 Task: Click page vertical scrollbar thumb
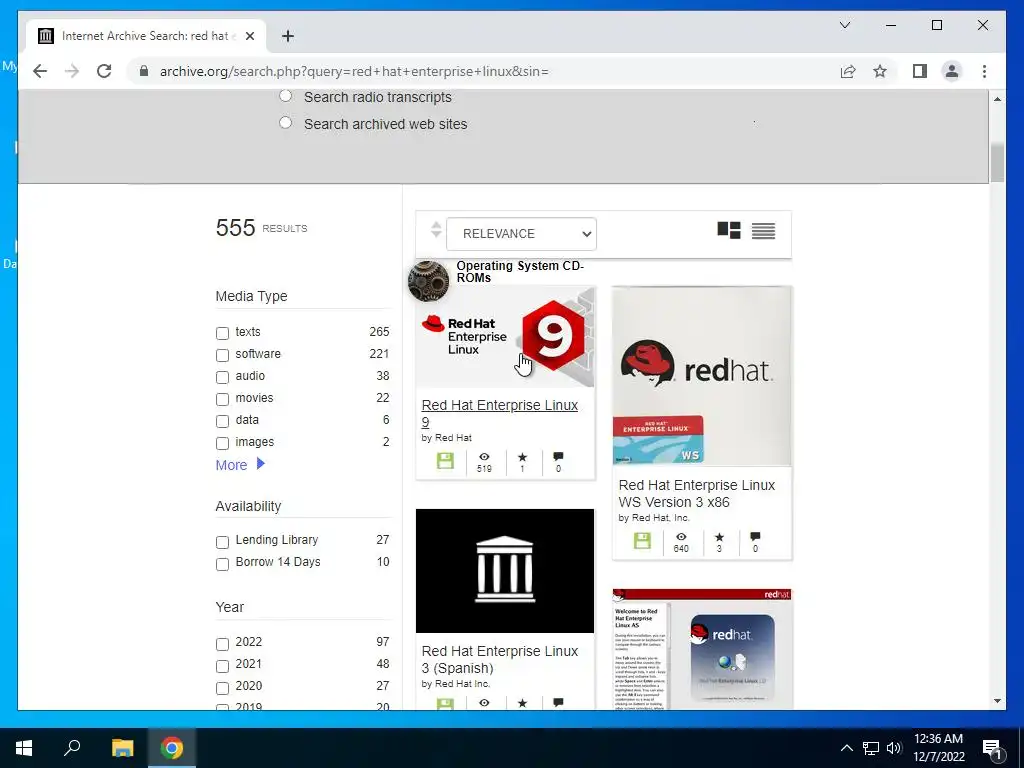(x=997, y=163)
